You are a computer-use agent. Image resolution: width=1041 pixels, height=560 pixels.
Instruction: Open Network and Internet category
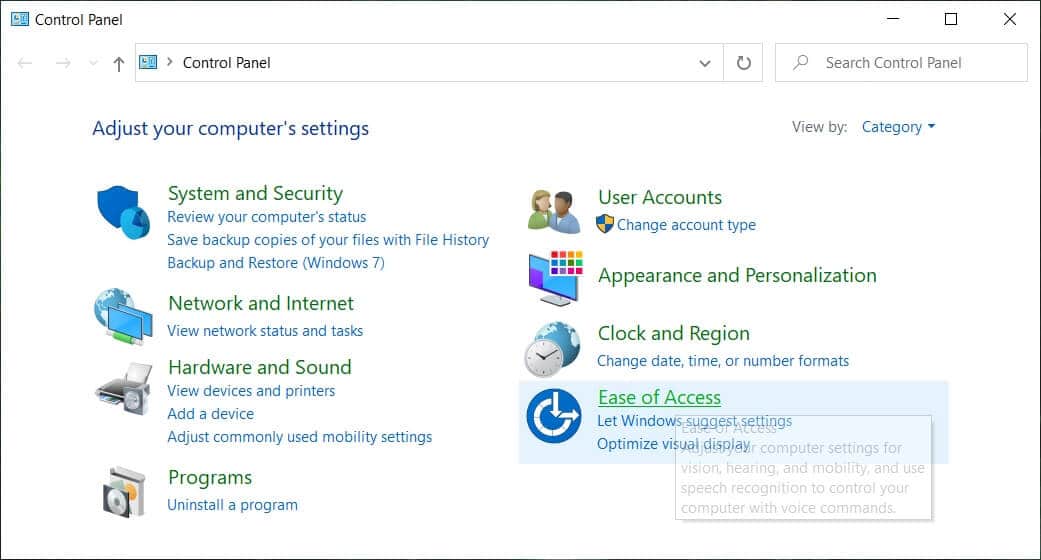(261, 304)
